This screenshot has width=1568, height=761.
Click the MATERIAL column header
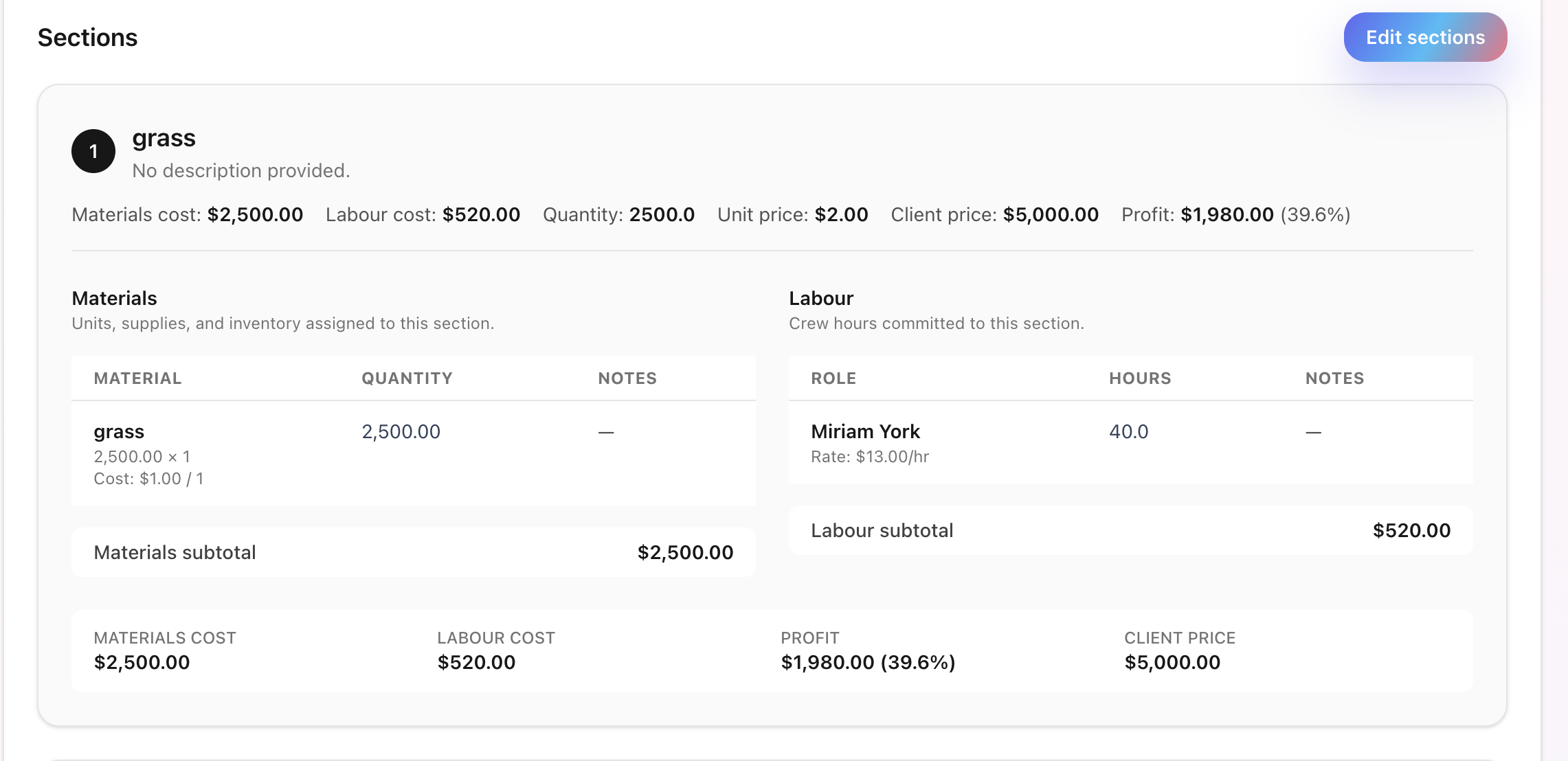coord(137,378)
